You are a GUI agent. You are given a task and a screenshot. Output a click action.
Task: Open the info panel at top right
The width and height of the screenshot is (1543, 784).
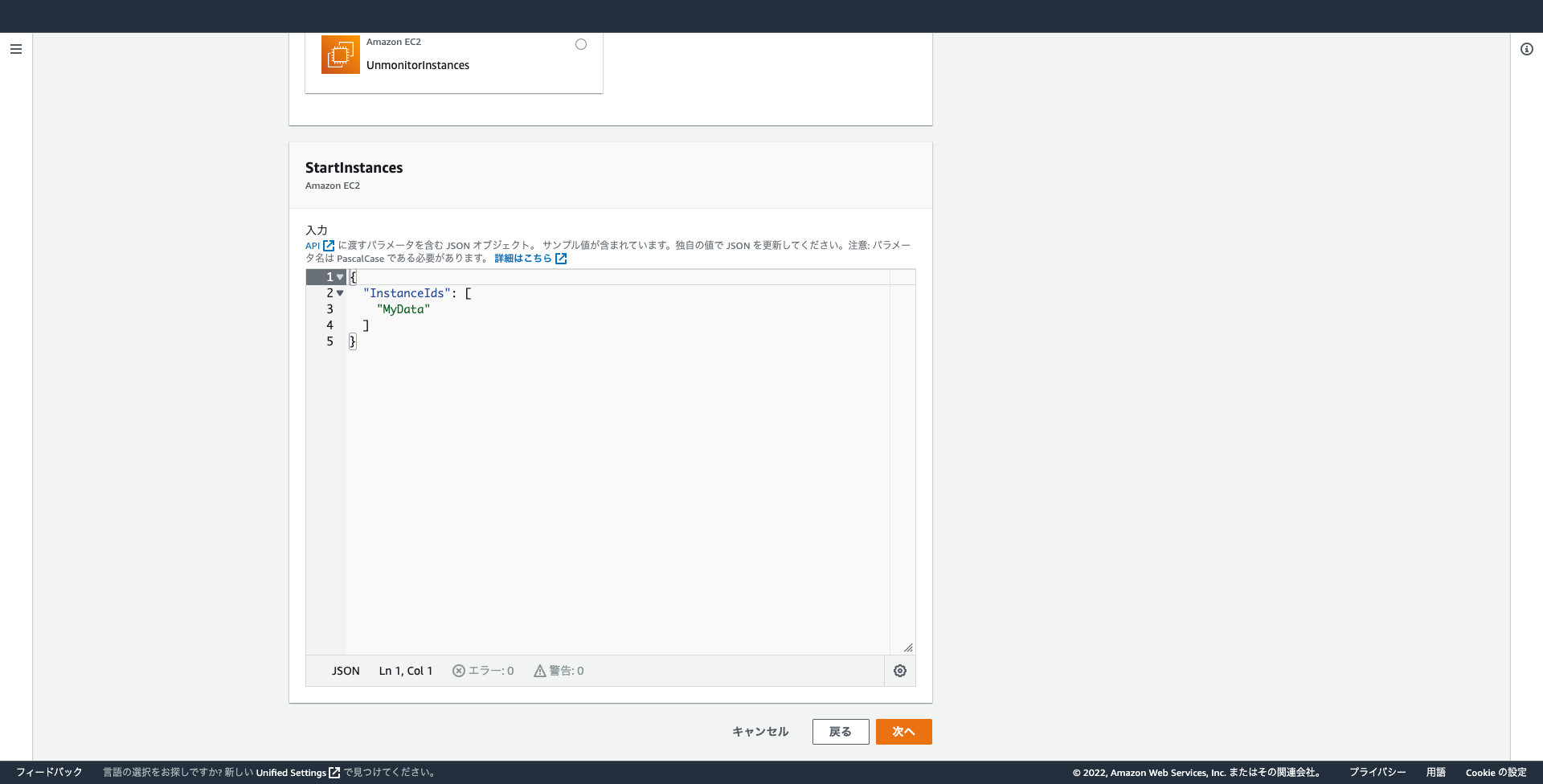click(1528, 49)
